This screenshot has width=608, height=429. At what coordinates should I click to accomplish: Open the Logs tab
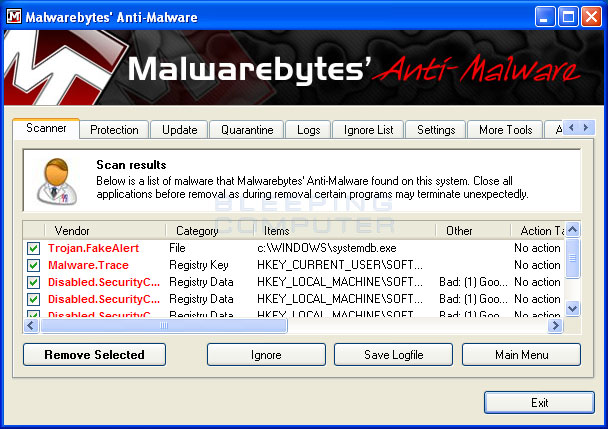pos(308,130)
